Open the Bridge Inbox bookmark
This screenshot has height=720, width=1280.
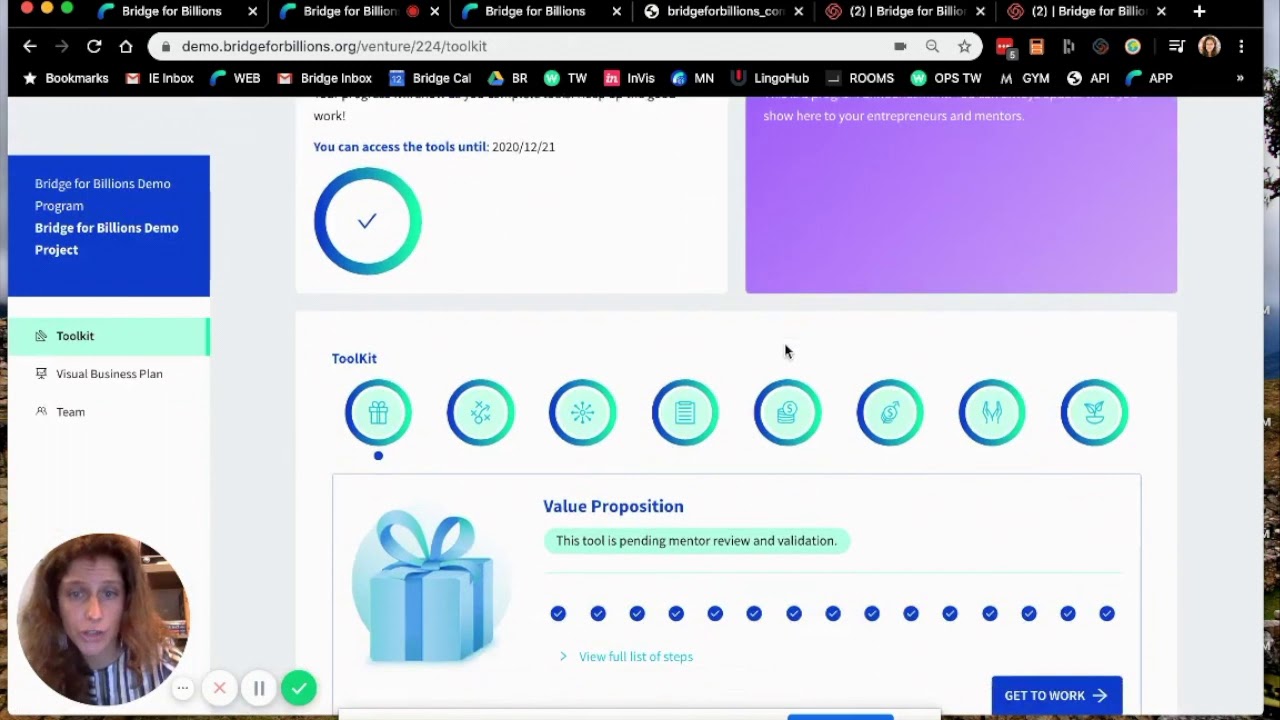coord(325,78)
